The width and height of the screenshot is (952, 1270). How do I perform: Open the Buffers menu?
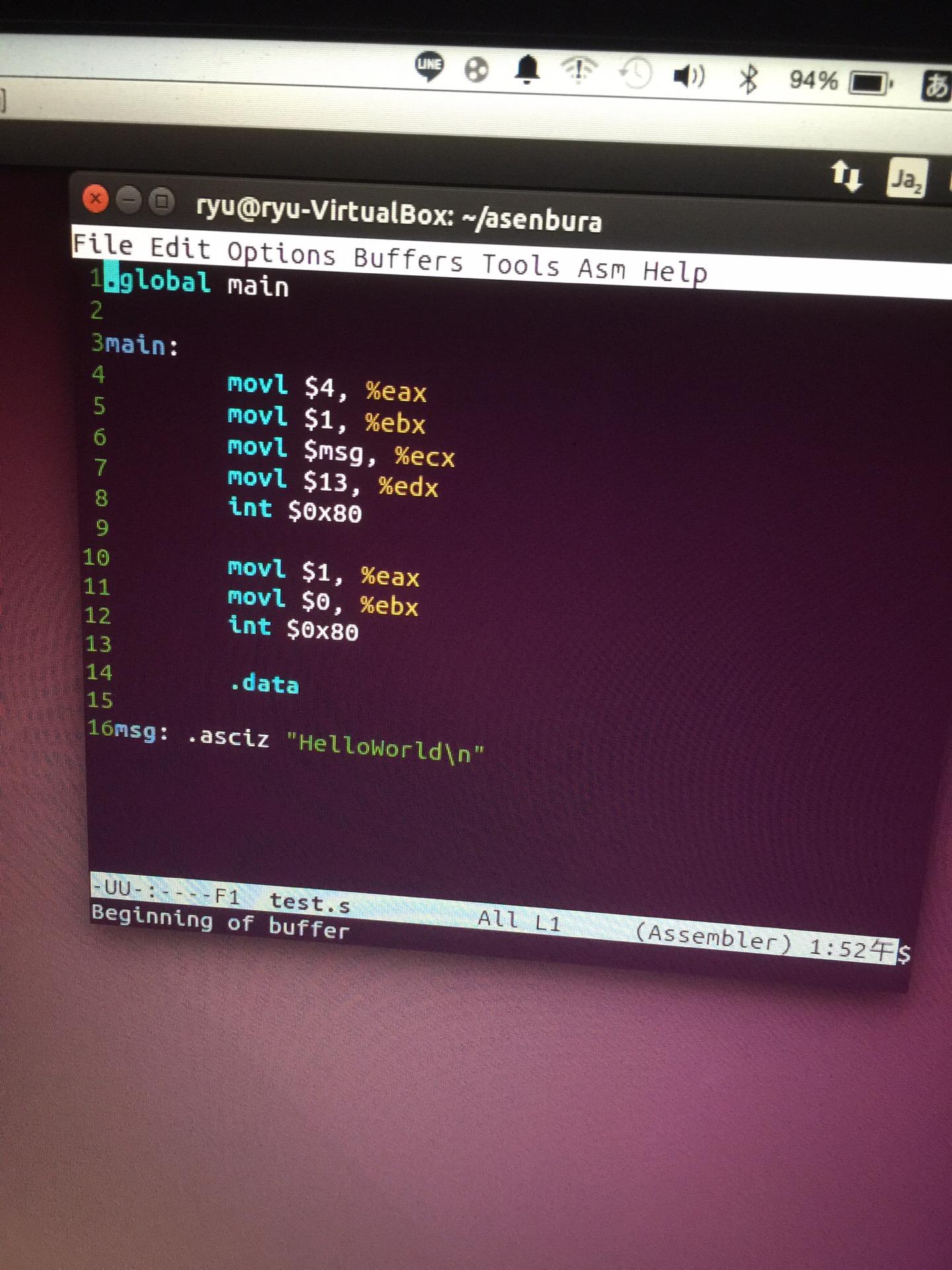408,259
